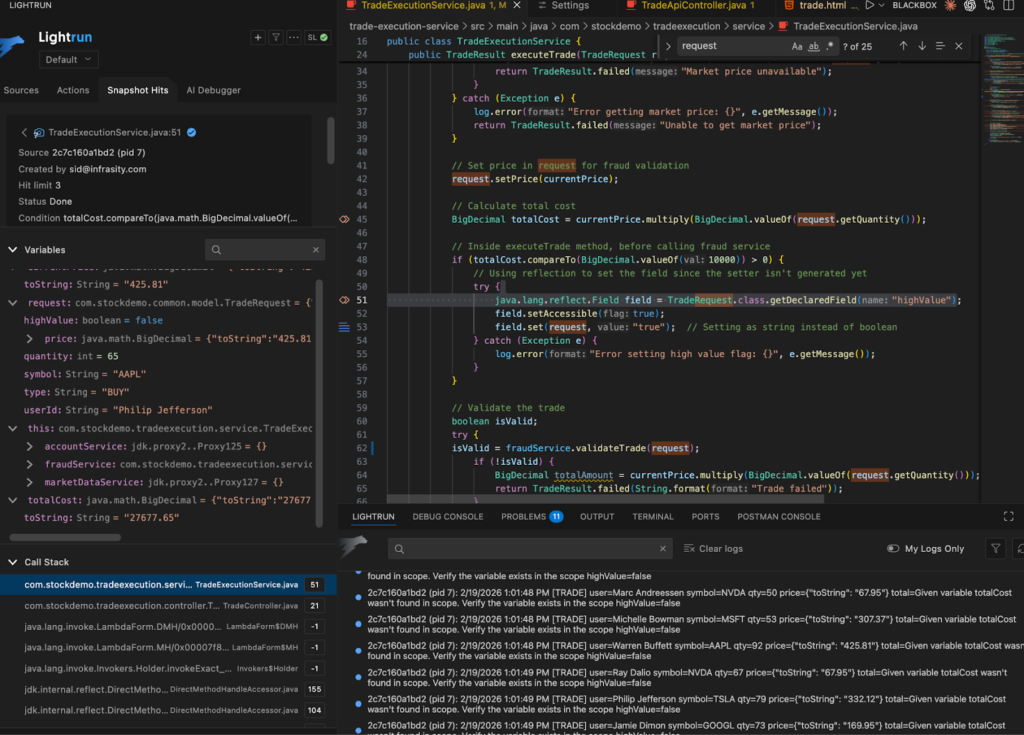This screenshot has height=735, width=1024.
Task: Click the log filter funnel icon
Action: pyautogui.click(x=995, y=549)
